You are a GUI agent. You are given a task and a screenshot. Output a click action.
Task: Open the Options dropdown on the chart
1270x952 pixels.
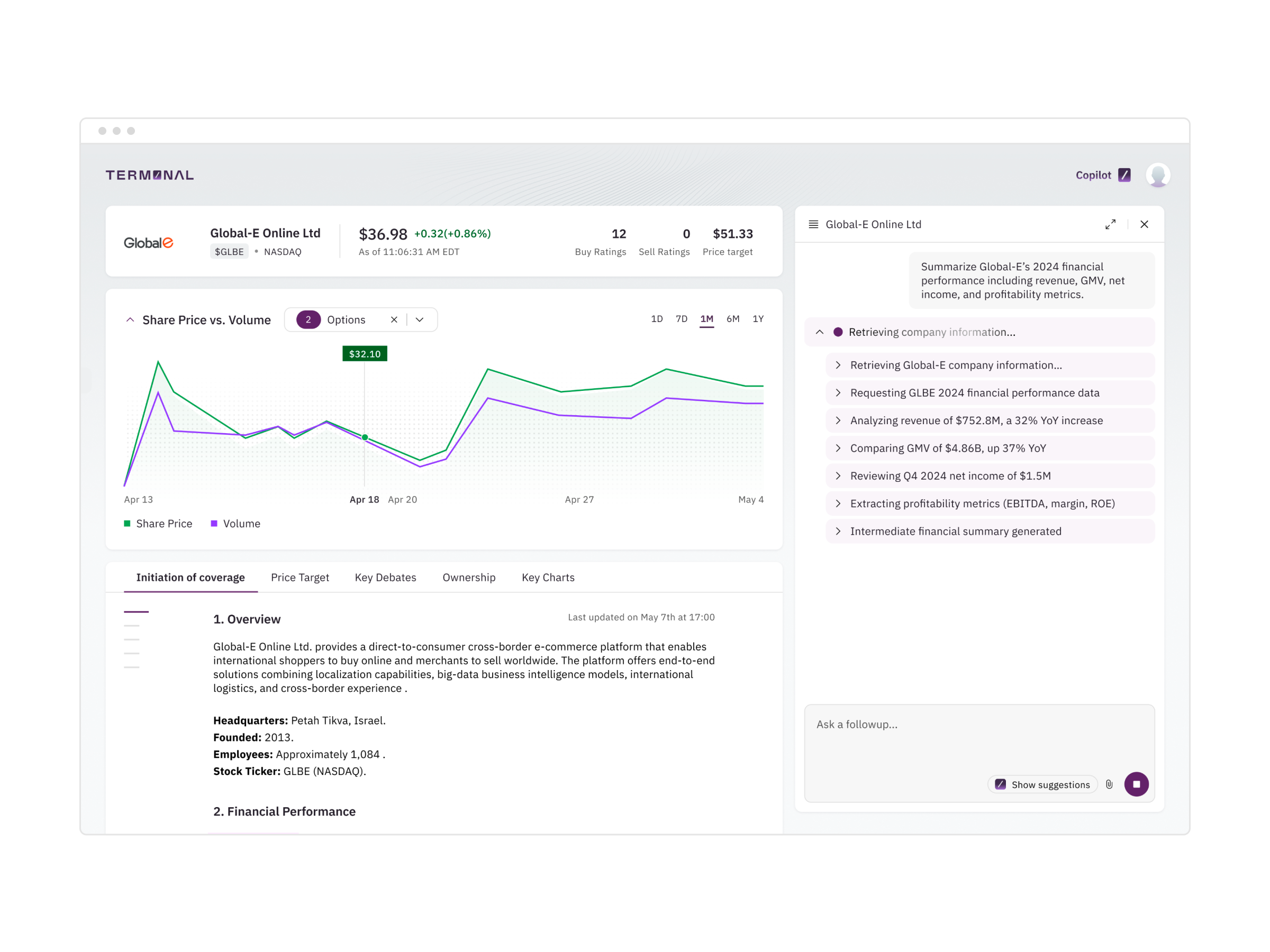[x=420, y=319]
